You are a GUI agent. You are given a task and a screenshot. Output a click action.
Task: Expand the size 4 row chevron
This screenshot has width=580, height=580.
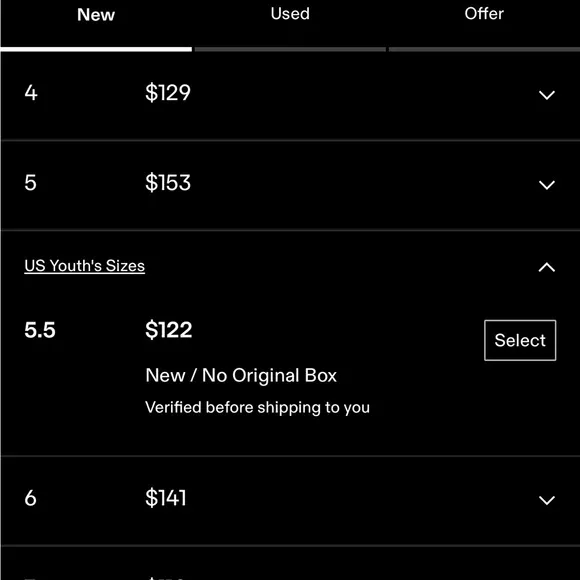[547, 95]
